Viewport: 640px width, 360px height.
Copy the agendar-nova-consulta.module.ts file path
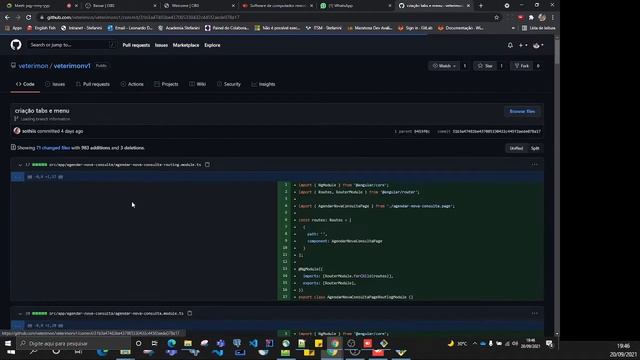[x=190, y=313]
